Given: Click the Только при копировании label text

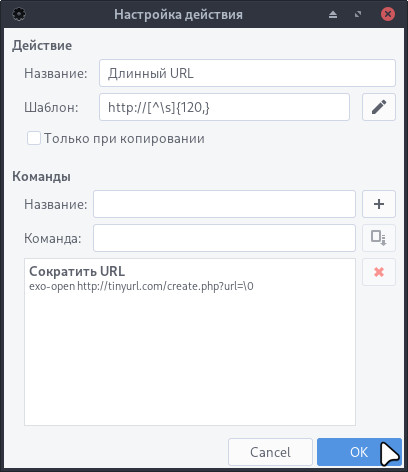Looking at the screenshot, I should pyautogui.click(x=124, y=138).
